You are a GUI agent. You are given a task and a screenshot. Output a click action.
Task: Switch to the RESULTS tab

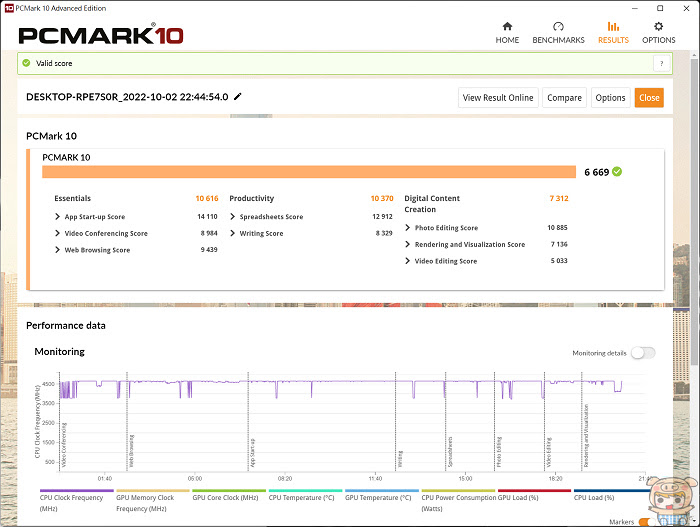tap(613, 33)
